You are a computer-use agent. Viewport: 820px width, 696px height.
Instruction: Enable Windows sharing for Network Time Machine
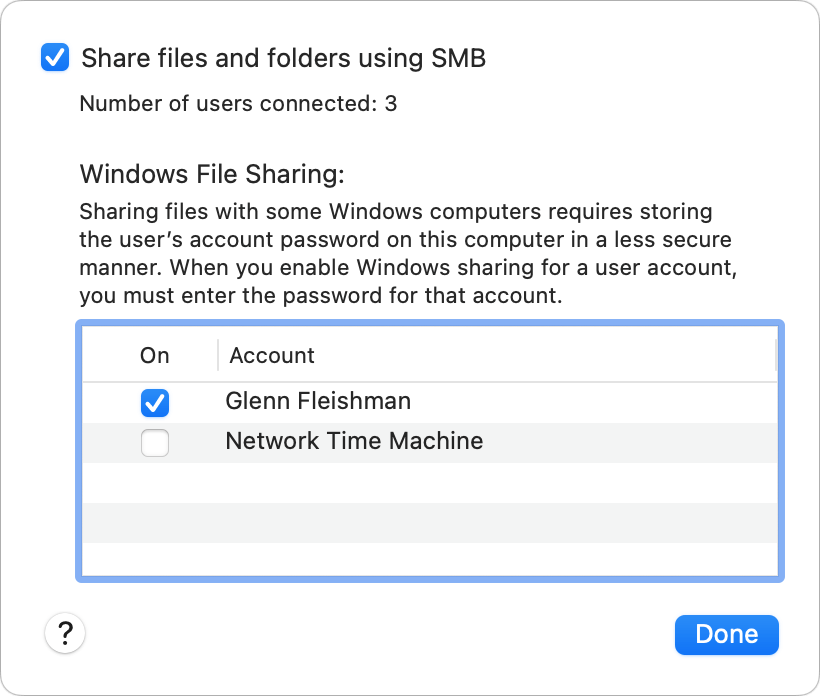pos(155,442)
